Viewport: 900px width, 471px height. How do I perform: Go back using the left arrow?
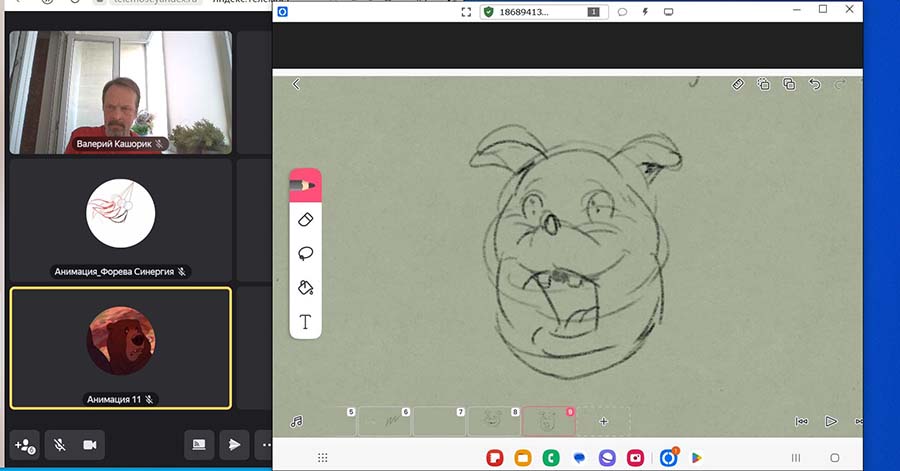click(x=296, y=84)
